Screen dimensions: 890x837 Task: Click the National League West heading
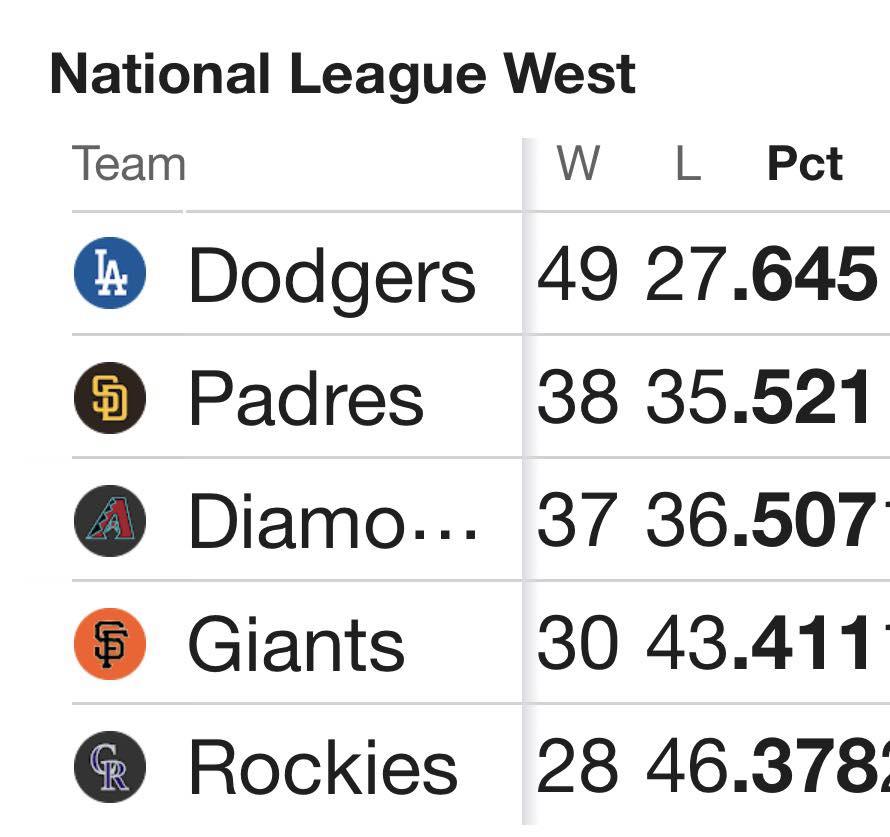tap(343, 75)
